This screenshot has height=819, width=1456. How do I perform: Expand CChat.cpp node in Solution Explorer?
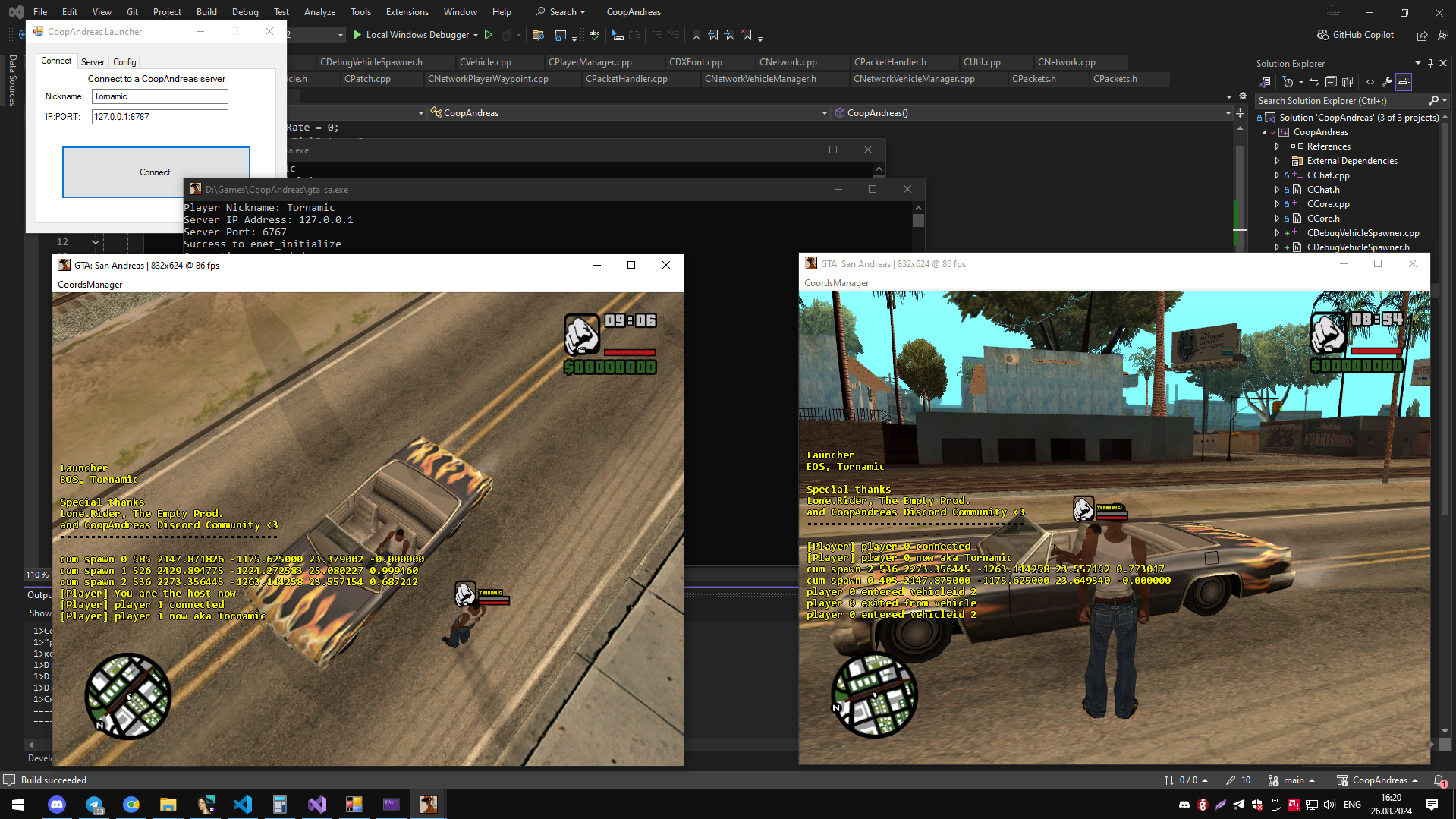click(x=1277, y=175)
